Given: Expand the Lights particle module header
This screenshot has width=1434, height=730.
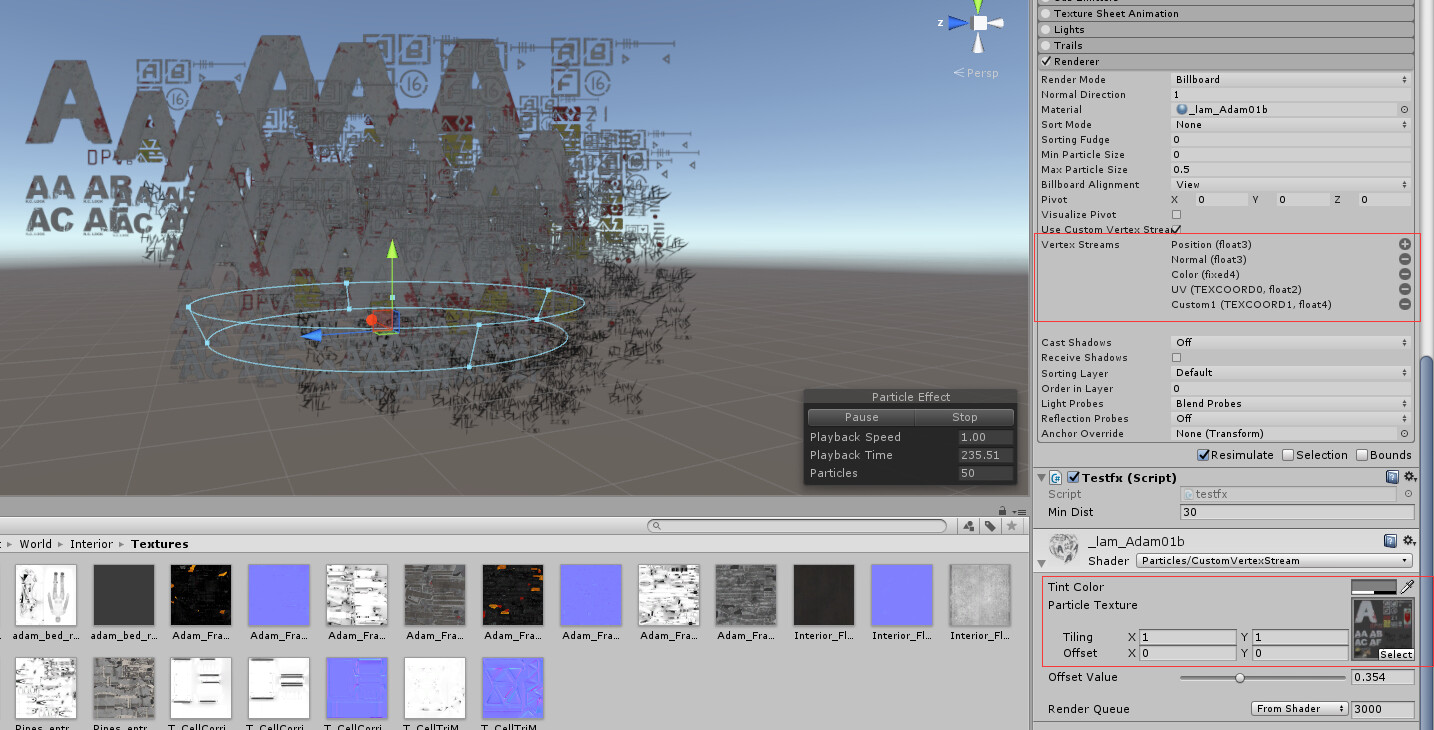Looking at the screenshot, I should pyautogui.click(x=1100, y=29).
